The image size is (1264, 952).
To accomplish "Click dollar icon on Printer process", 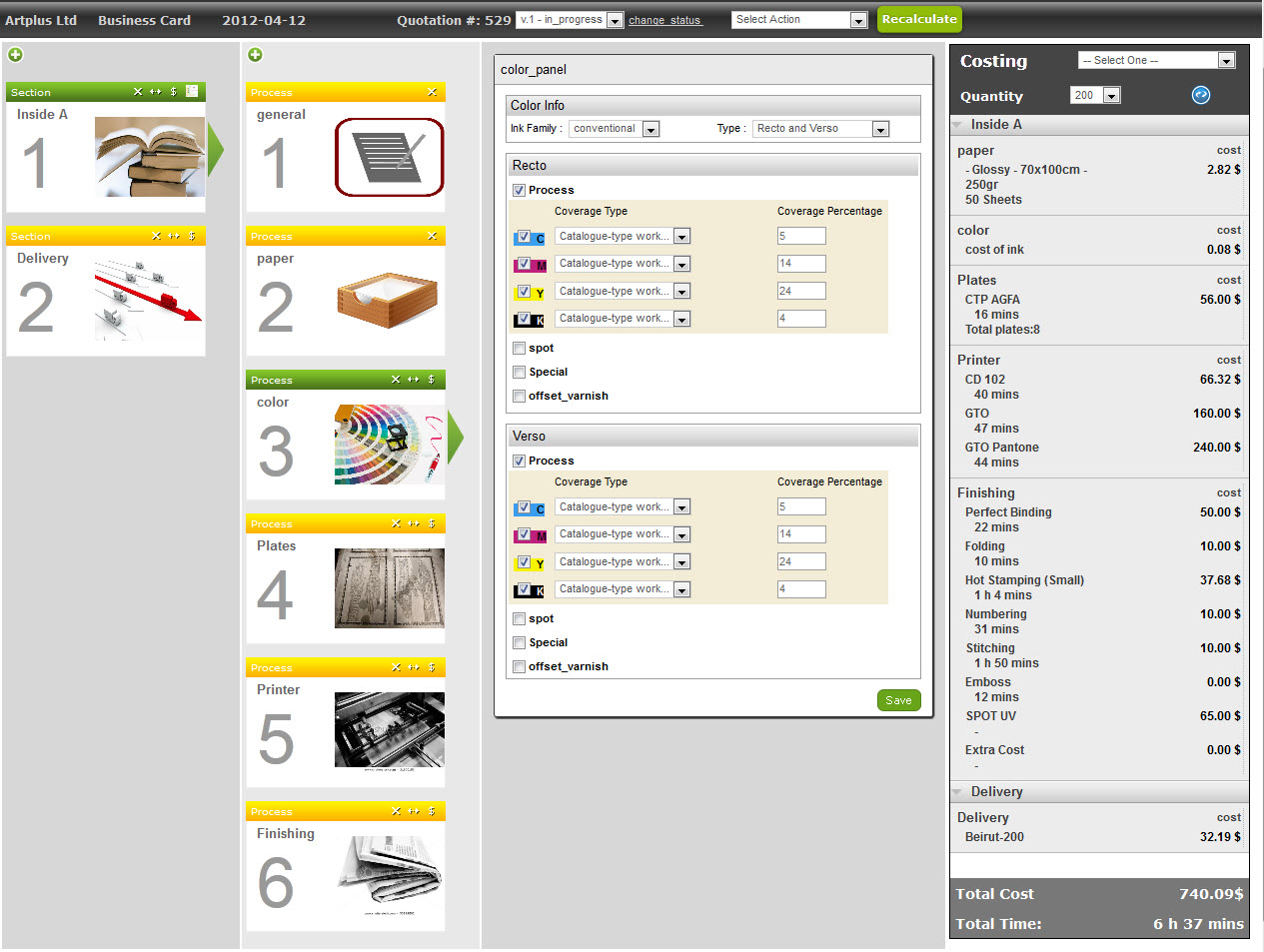I will coord(432,667).
